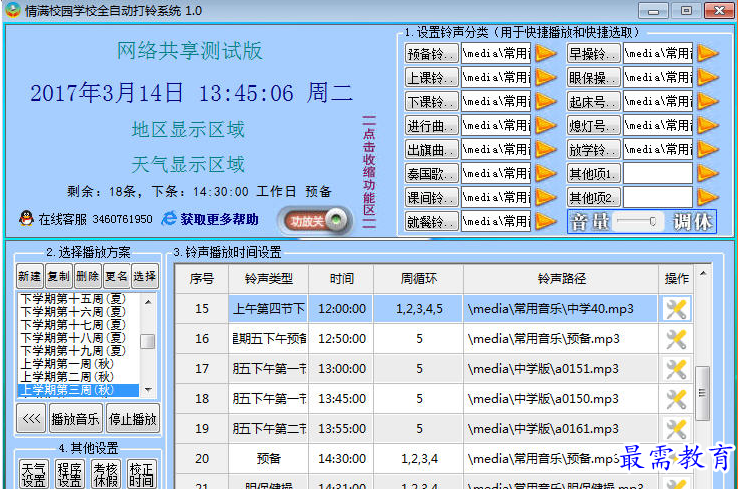Play the 其他项2 sound with its arrow
741x489 pixels.
click(707, 197)
